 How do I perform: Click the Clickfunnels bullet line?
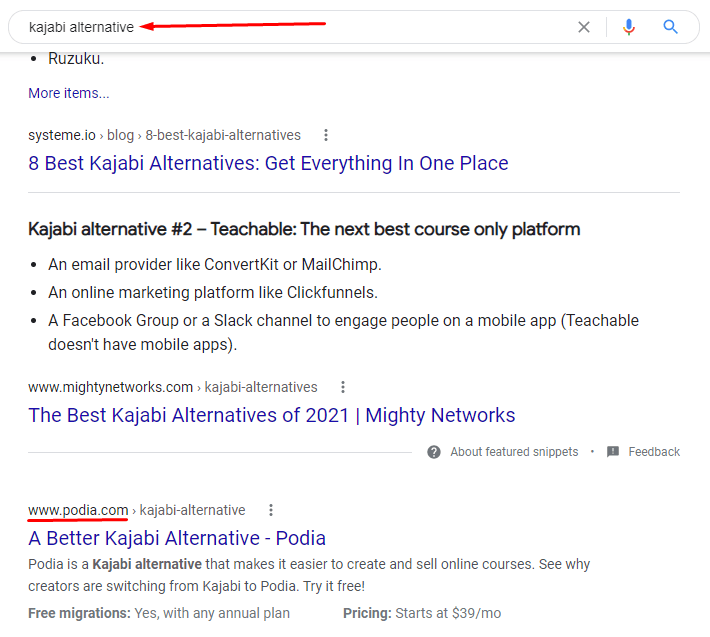[x=213, y=292]
